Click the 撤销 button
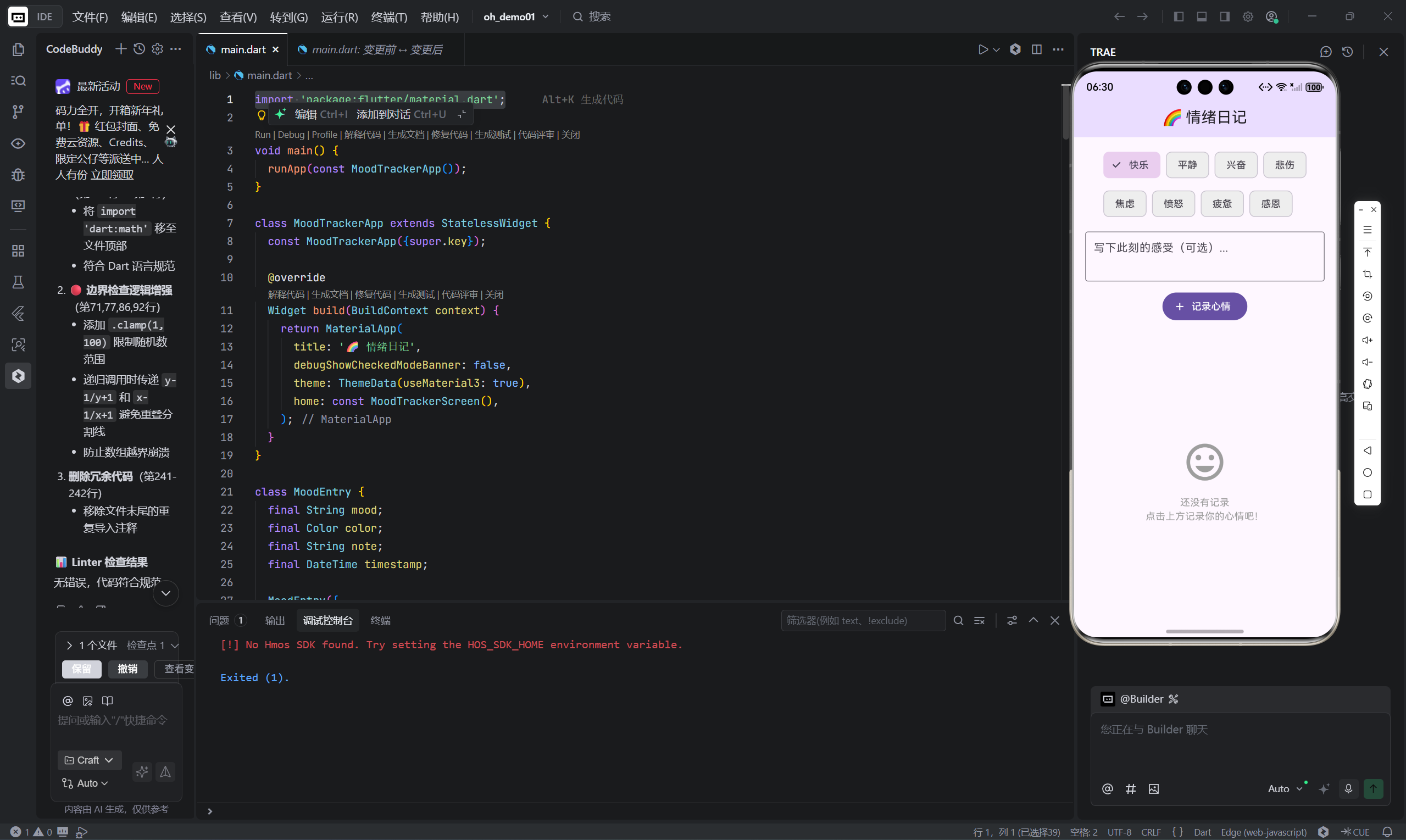The height and width of the screenshot is (840, 1406). (x=127, y=669)
